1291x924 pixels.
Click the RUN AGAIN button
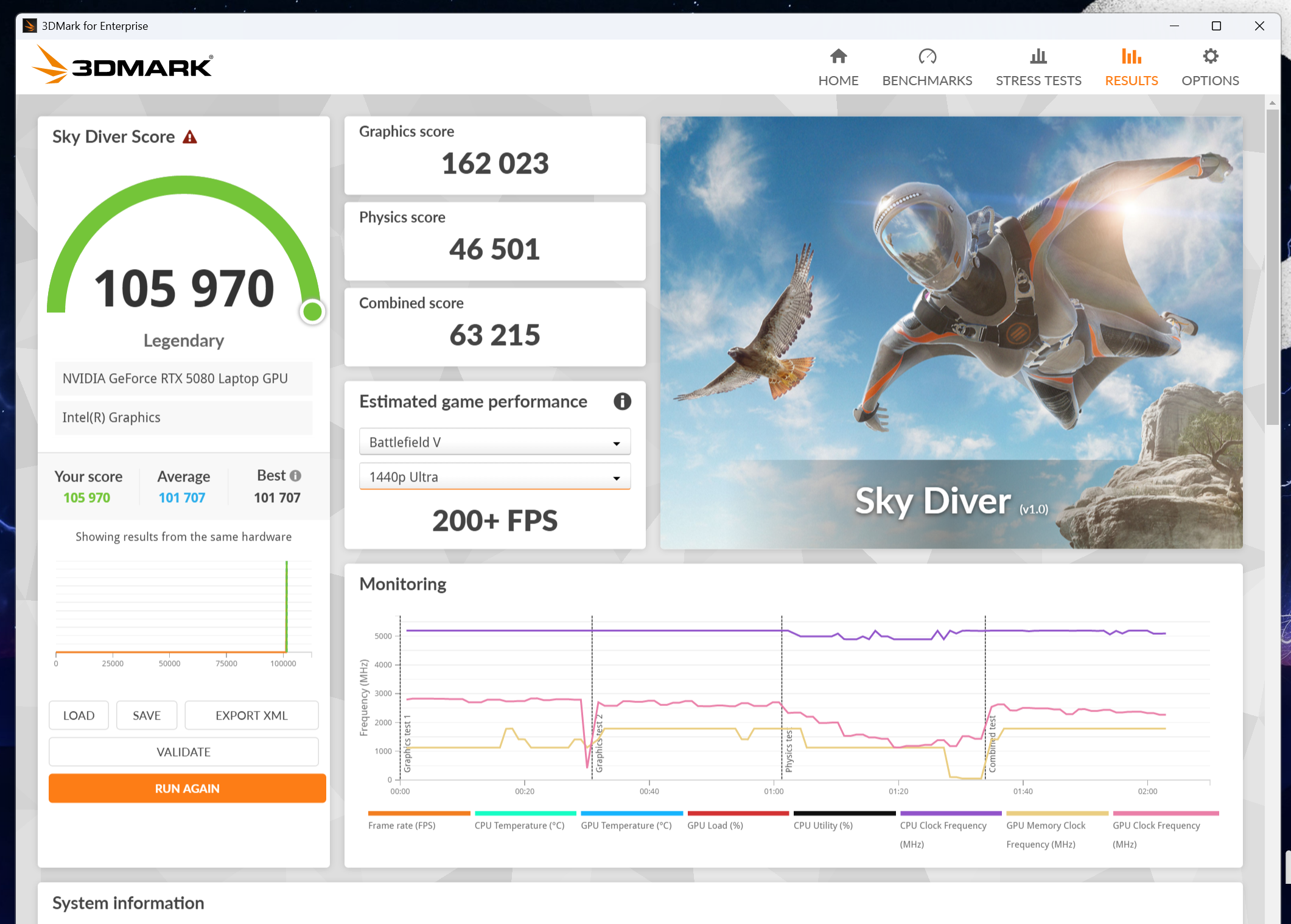tap(187, 788)
